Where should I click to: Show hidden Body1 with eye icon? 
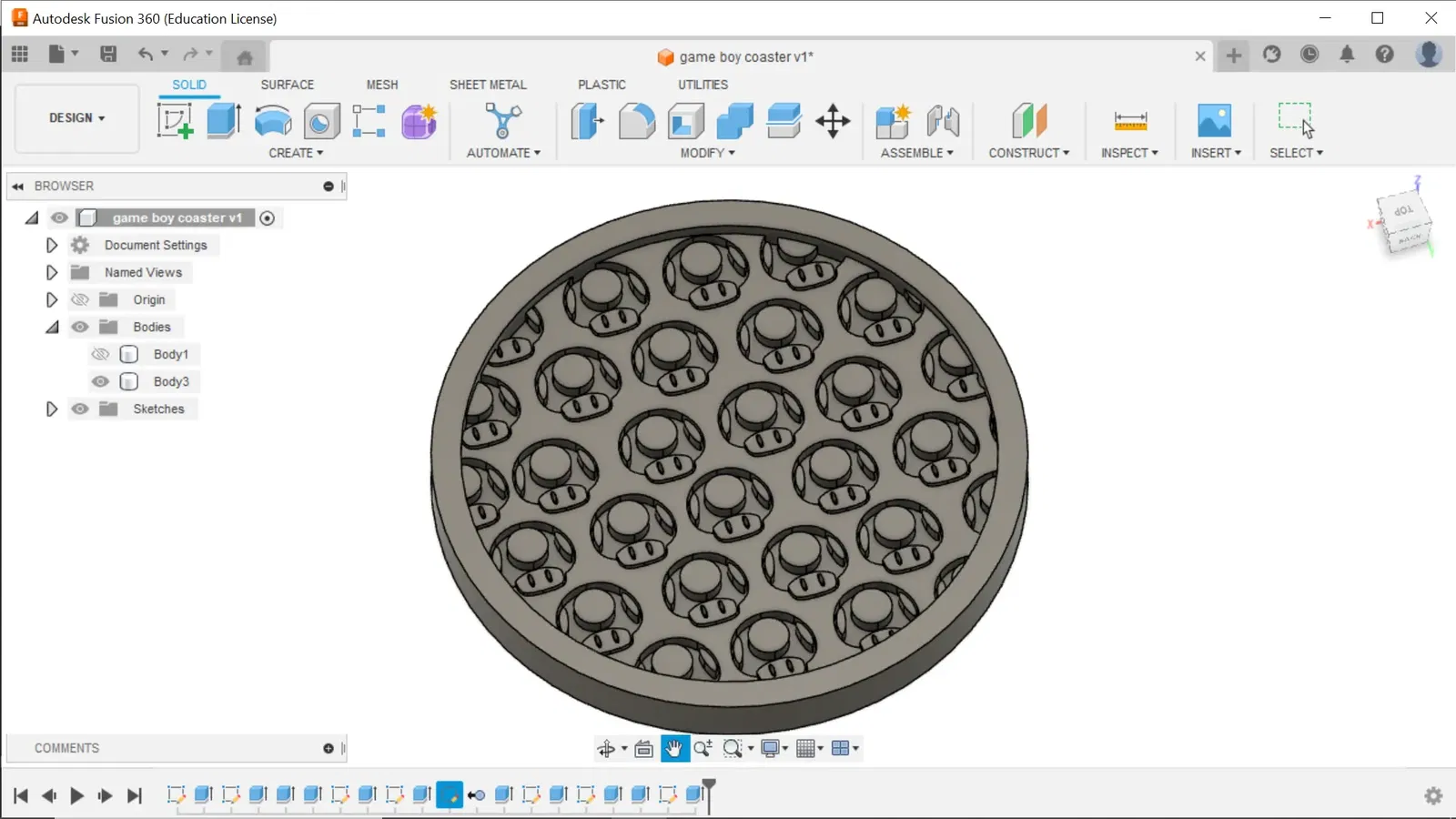101,354
